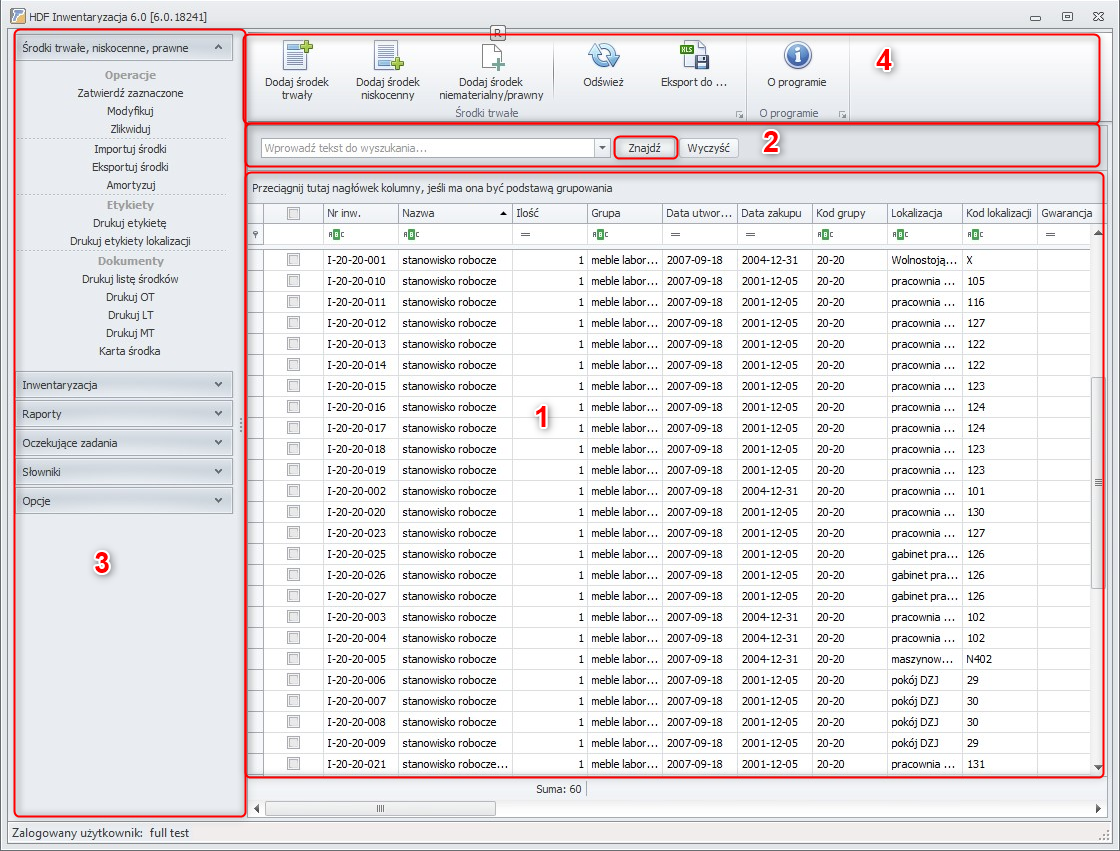Click the Data zakupu equals filter icon
This screenshot has height=851, width=1120.
[x=750, y=234]
